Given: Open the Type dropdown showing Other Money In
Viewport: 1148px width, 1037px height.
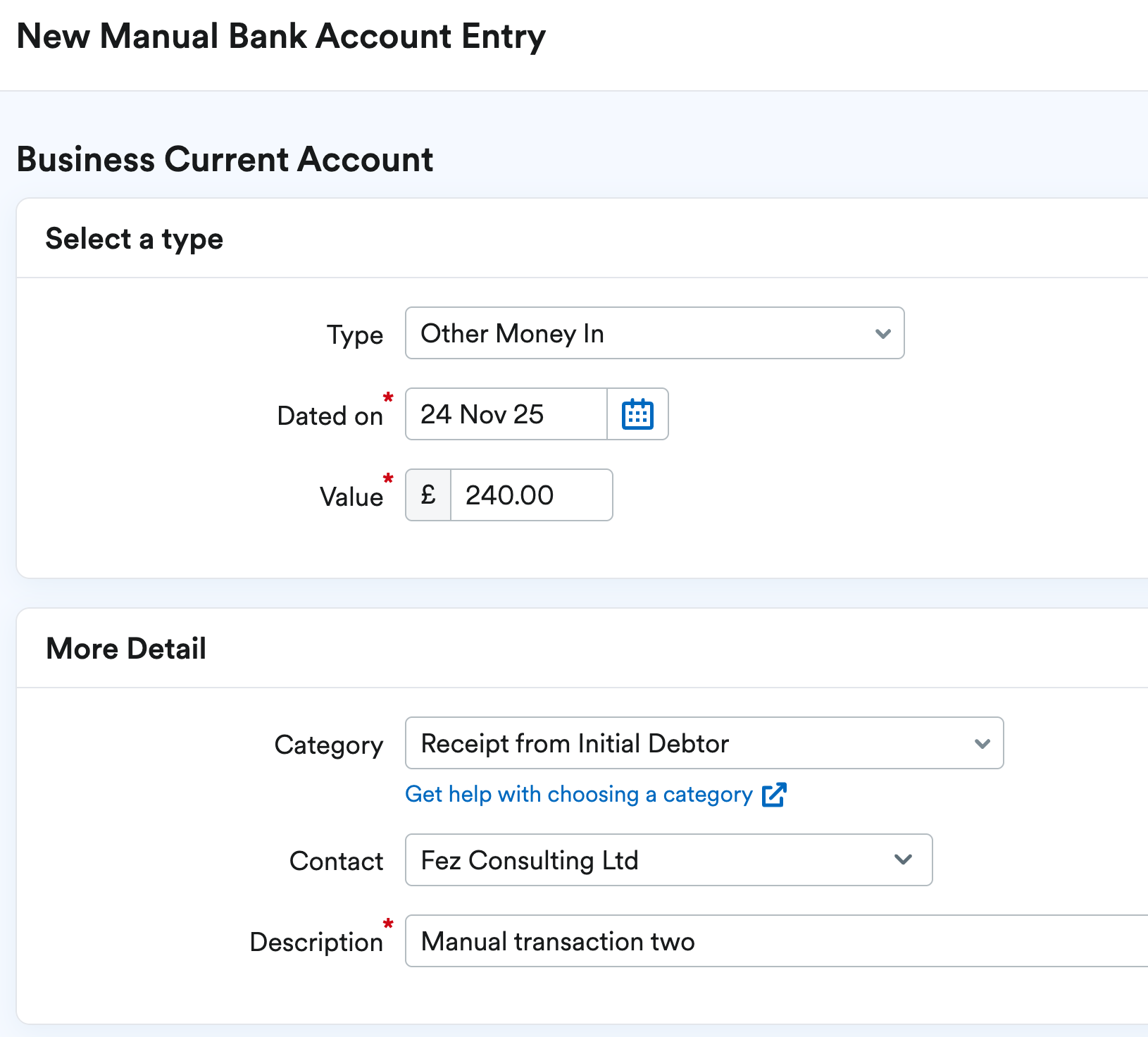Looking at the screenshot, I should tap(655, 333).
